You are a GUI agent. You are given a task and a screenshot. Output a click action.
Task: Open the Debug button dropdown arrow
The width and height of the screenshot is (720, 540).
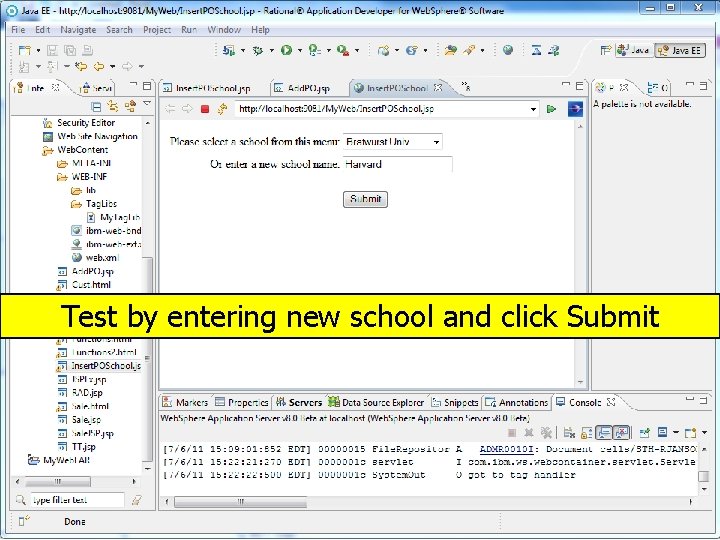coord(271,51)
